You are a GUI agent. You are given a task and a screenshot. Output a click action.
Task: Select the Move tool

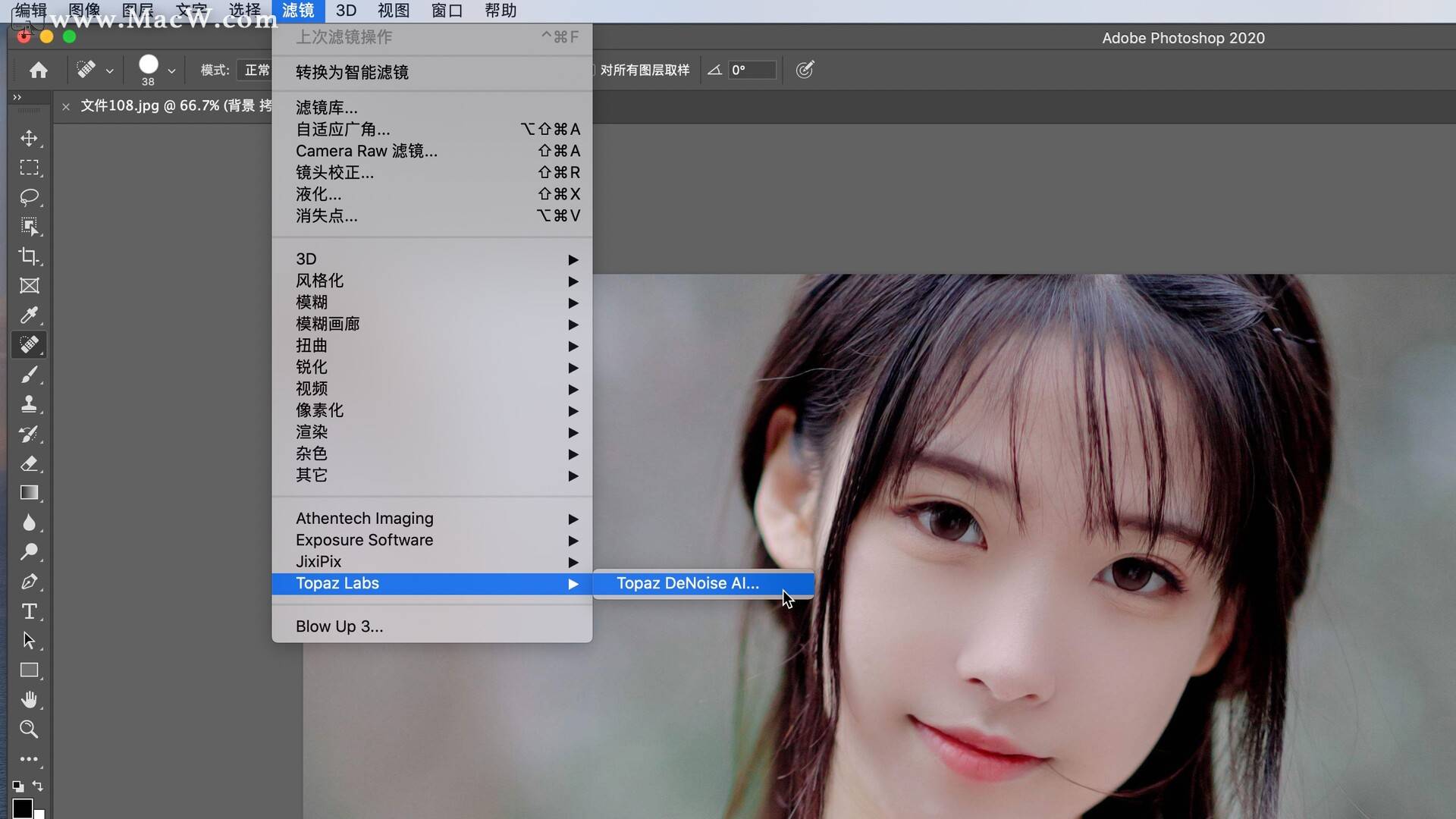[29, 138]
